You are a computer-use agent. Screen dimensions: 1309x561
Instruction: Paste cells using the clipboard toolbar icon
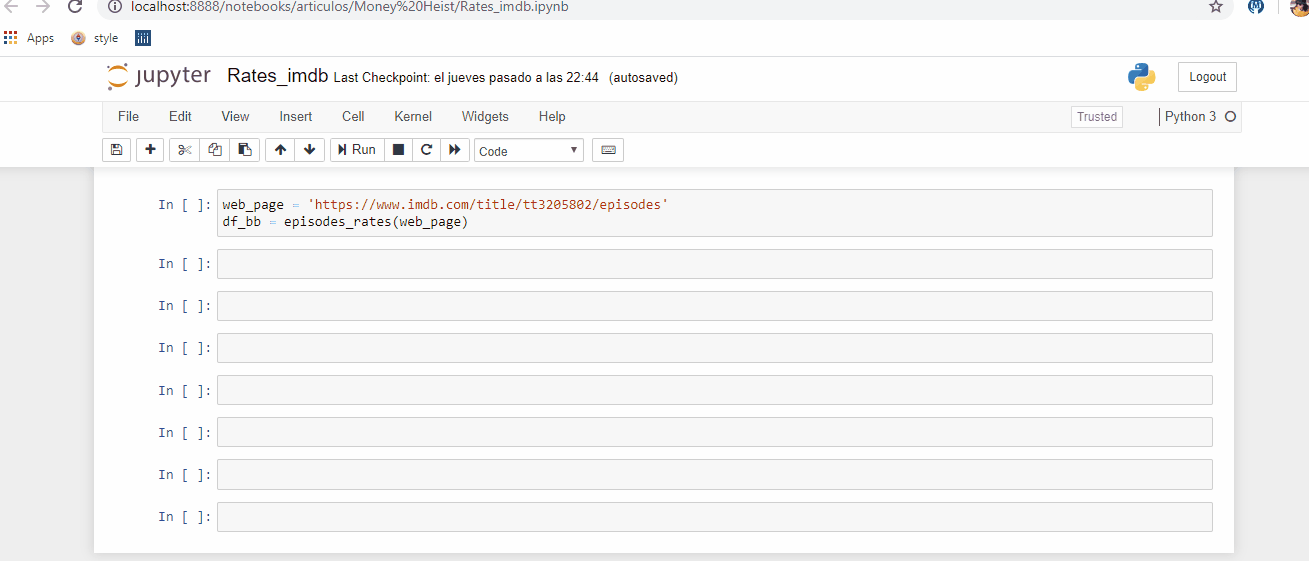pyautogui.click(x=244, y=150)
